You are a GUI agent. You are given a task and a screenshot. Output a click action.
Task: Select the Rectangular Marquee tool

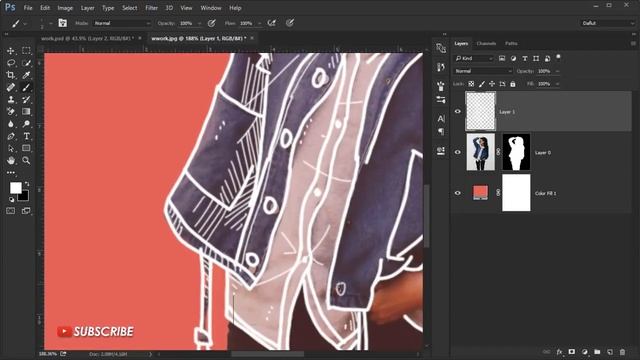click(26, 51)
